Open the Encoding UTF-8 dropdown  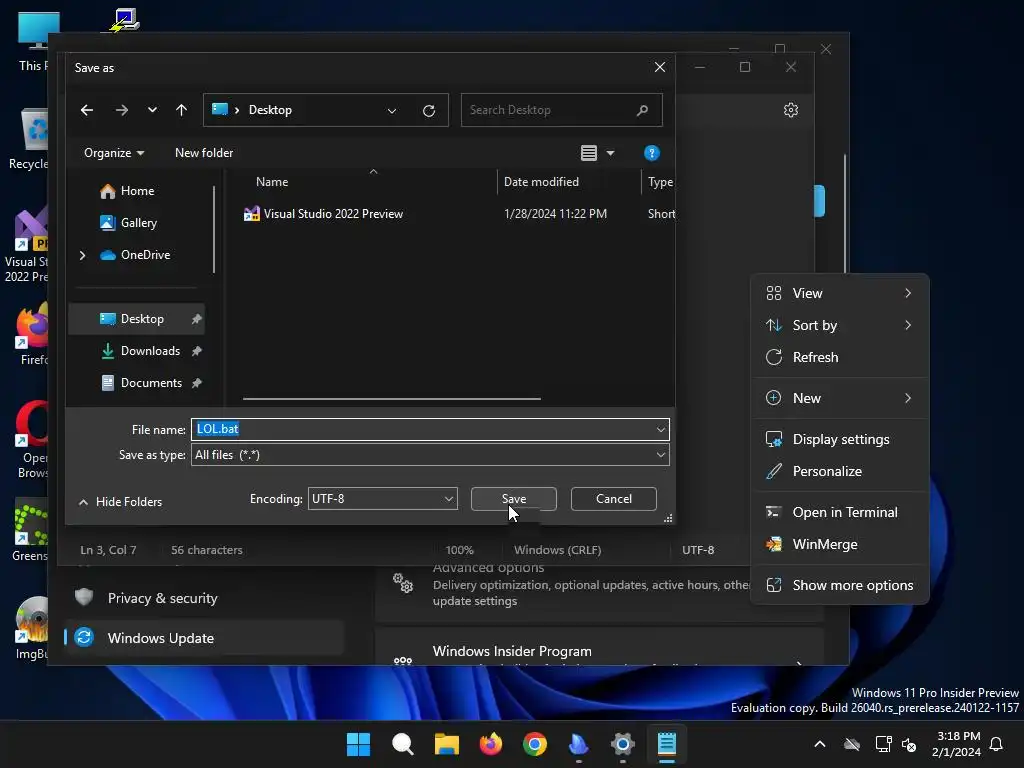(x=383, y=499)
